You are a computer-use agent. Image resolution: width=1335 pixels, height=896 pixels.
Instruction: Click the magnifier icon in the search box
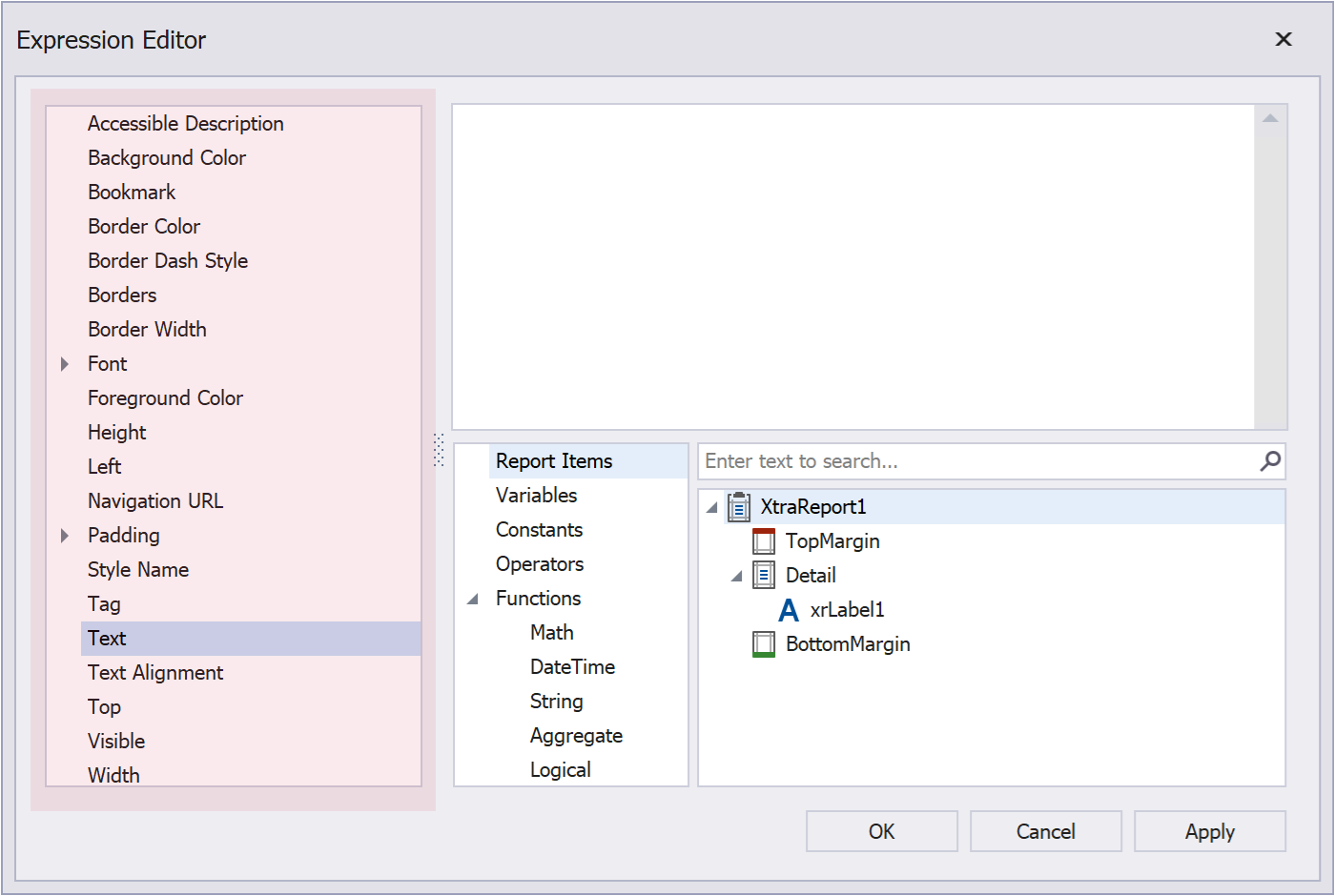point(1269,460)
